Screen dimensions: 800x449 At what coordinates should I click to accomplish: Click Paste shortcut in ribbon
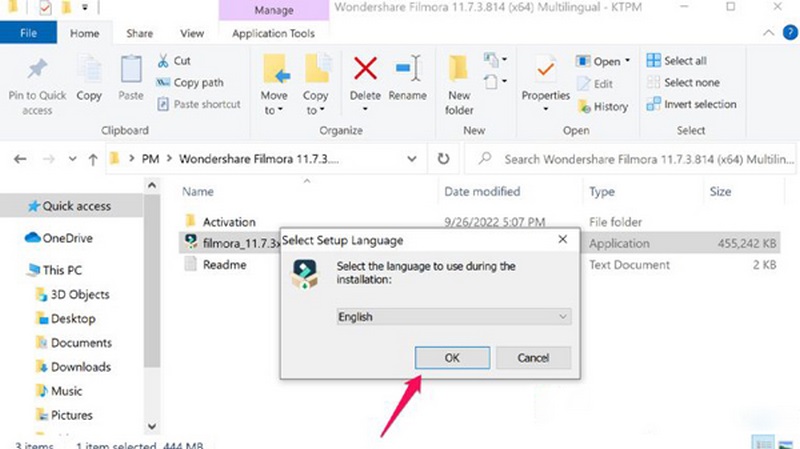pyautogui.click(x=198, y=105)
